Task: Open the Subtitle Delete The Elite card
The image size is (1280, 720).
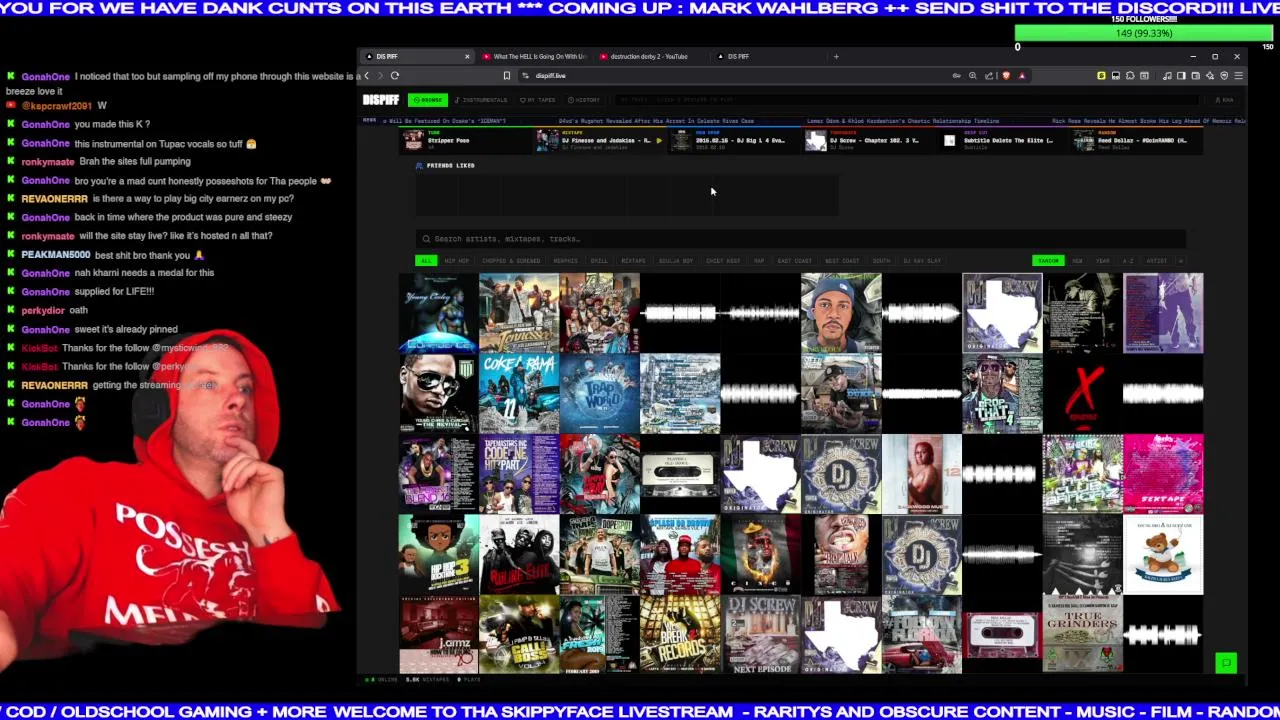Action: [x=1000, y=141]
